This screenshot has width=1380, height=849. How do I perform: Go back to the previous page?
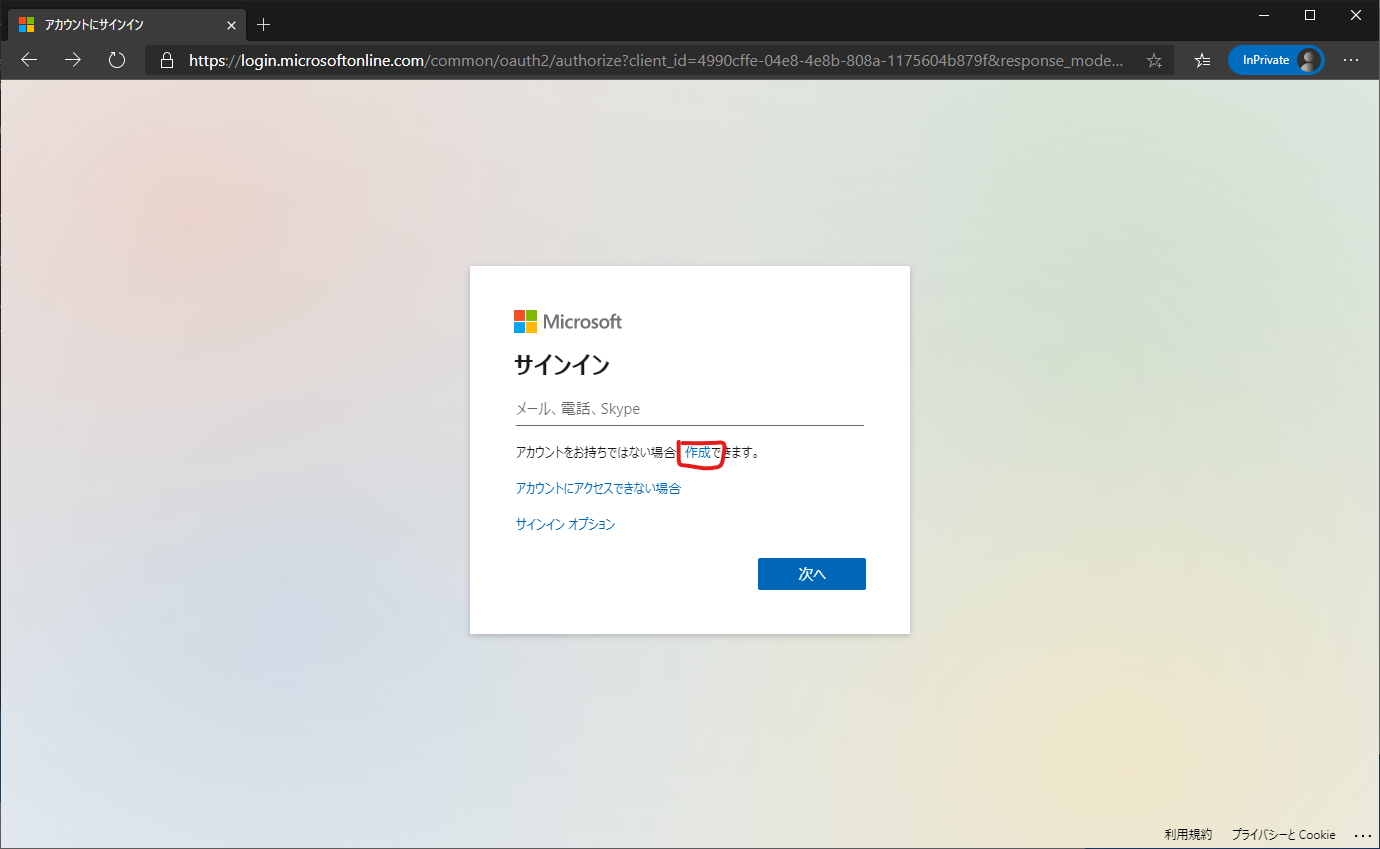coord(29,60)
